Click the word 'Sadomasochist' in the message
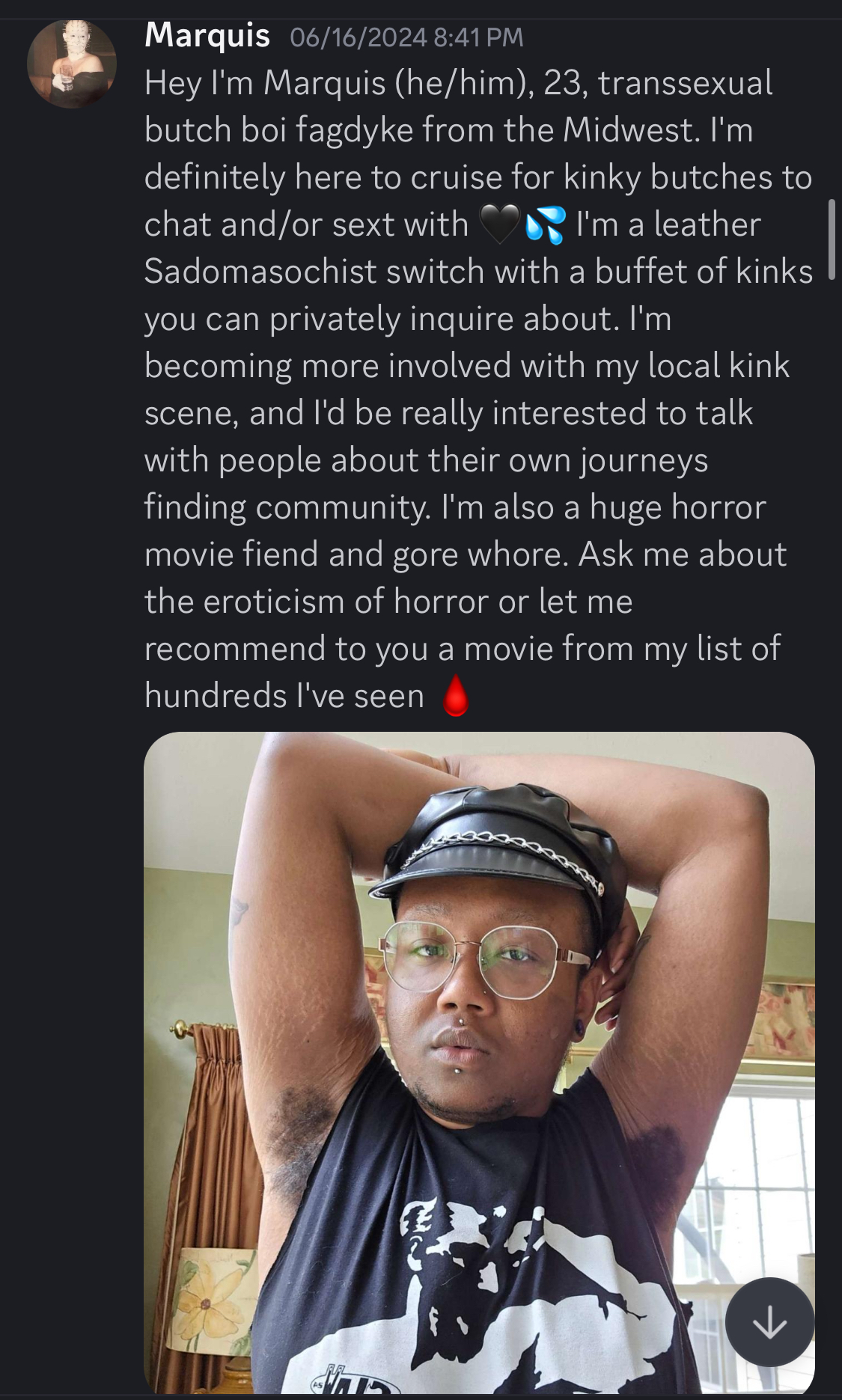 coord(260,272)
